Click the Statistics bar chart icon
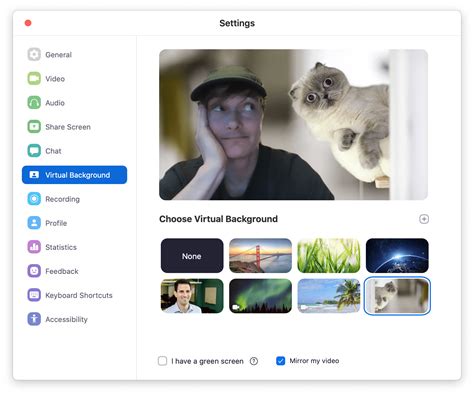This screenshot has width=474, height=395. point(34,247)
